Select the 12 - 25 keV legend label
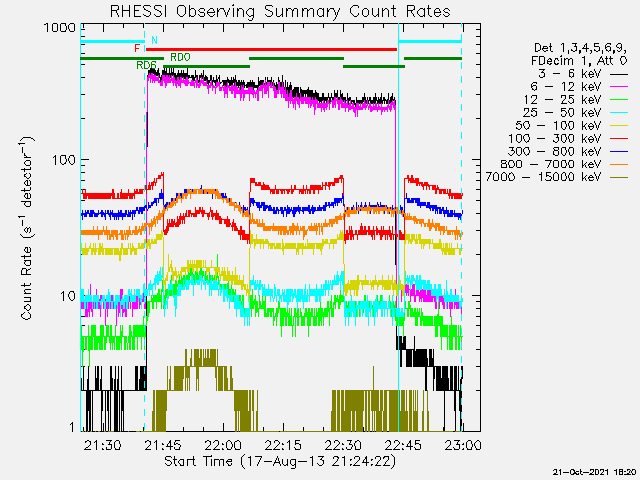Viewport: 640px width, 480px height. [562, 100]
